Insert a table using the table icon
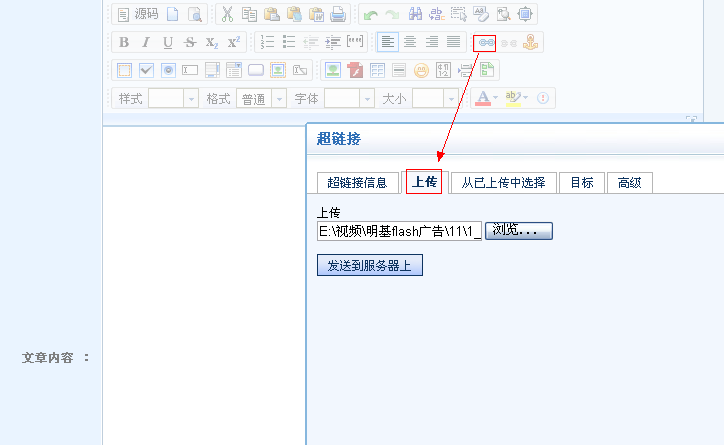 coord(377,70)
